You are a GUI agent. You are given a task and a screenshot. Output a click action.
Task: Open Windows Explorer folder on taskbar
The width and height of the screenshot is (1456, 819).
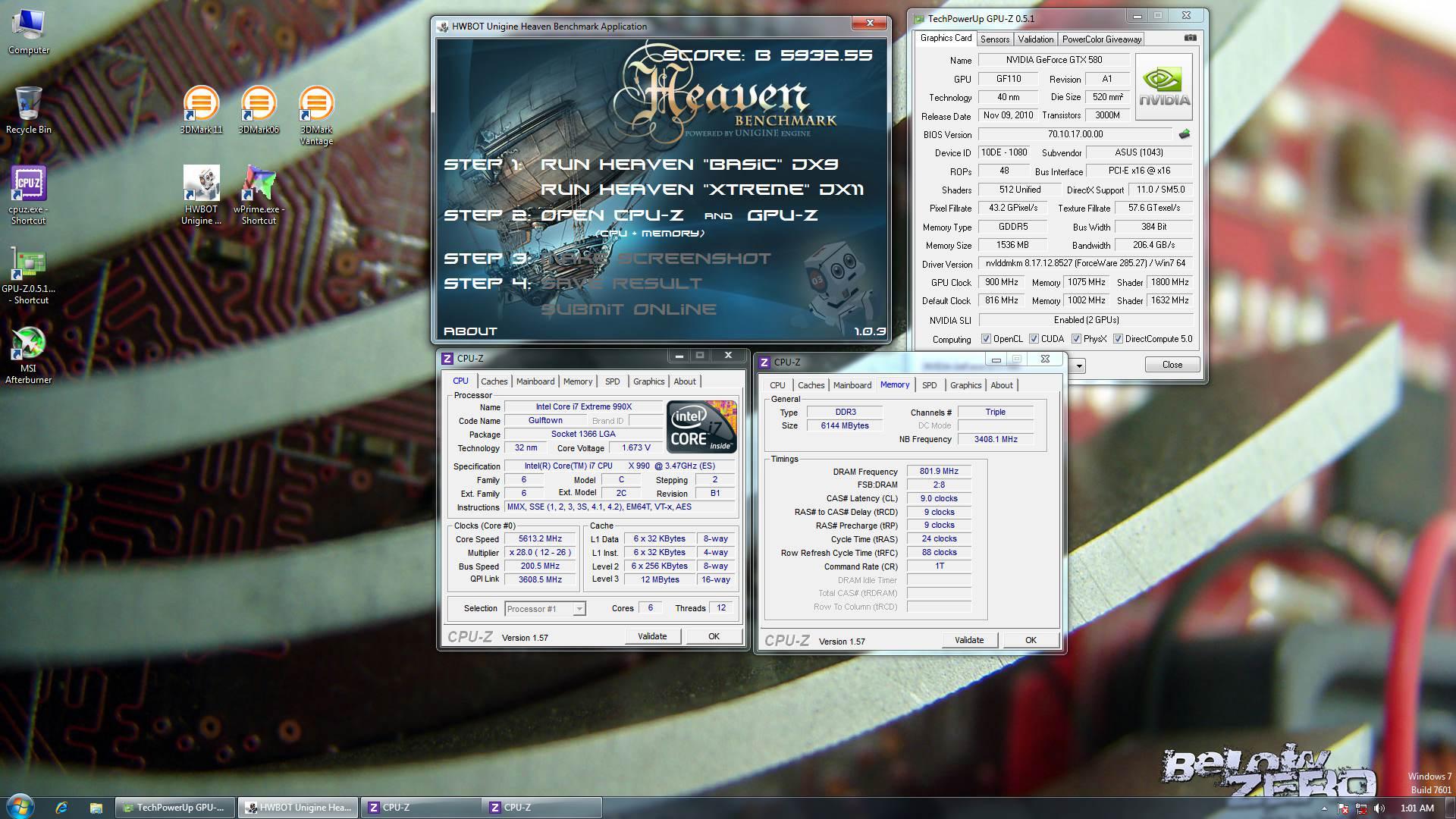pos(96,808)
